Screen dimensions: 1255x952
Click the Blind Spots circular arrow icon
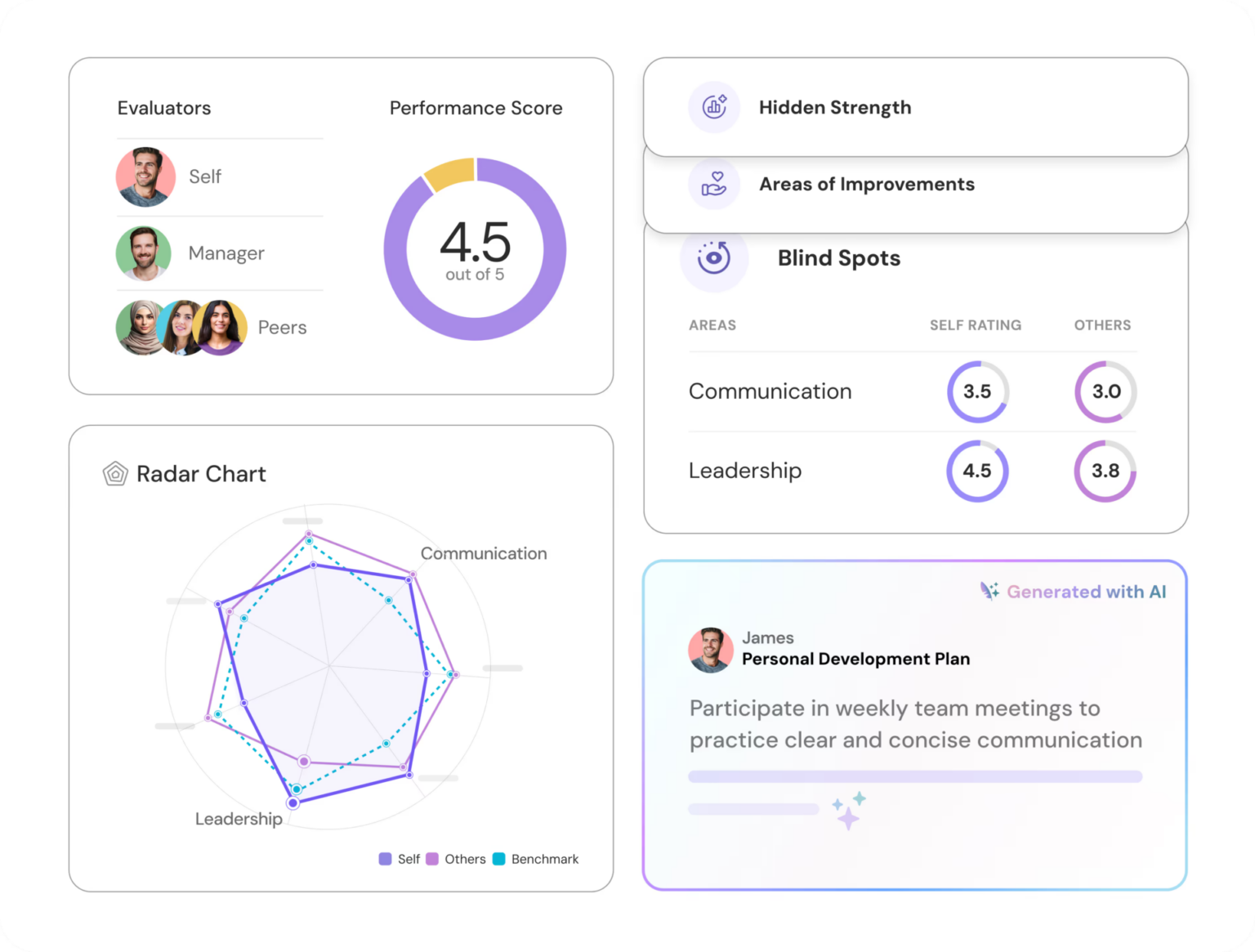(714, 258)
